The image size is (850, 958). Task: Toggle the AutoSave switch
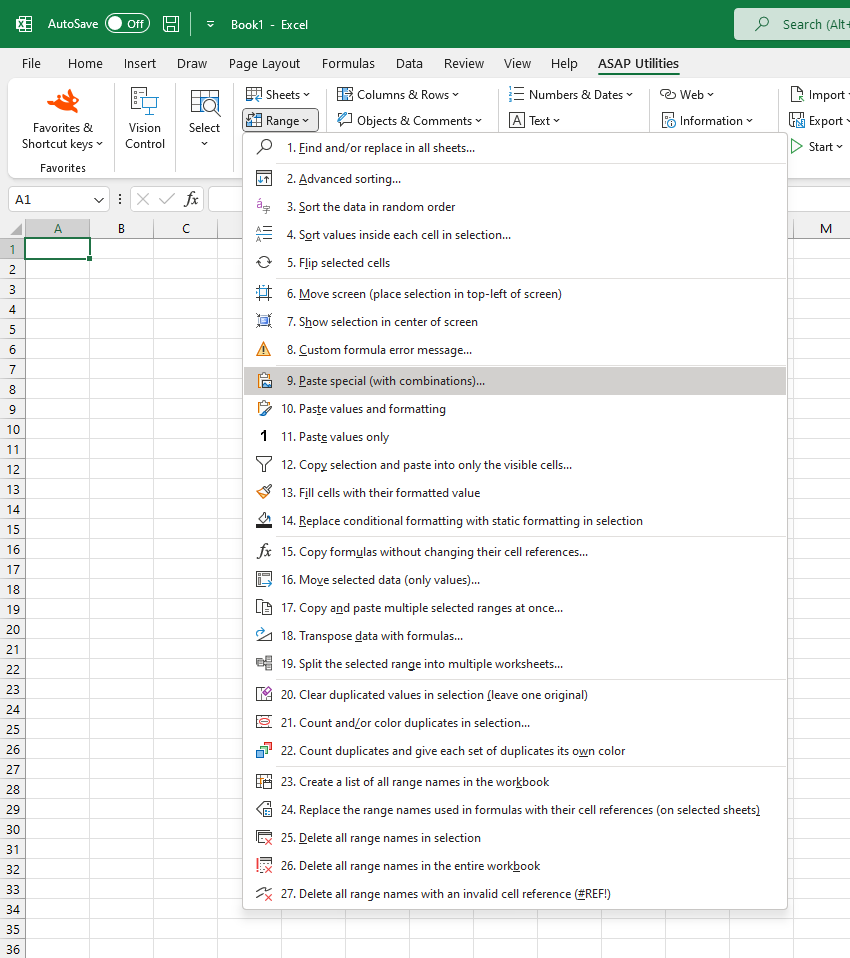[x=127, y=24]
